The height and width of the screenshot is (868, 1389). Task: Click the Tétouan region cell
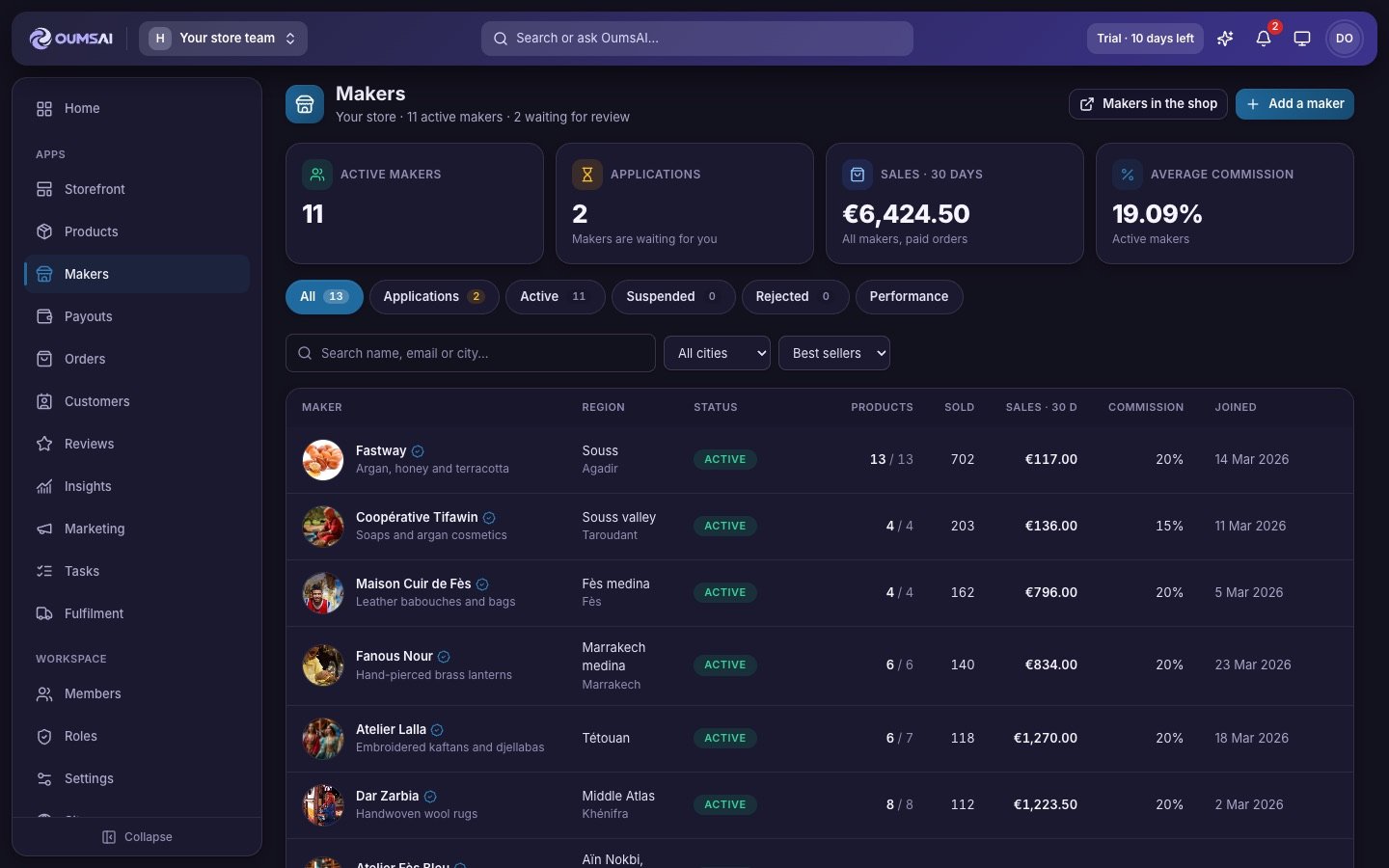tap(606, 738)
